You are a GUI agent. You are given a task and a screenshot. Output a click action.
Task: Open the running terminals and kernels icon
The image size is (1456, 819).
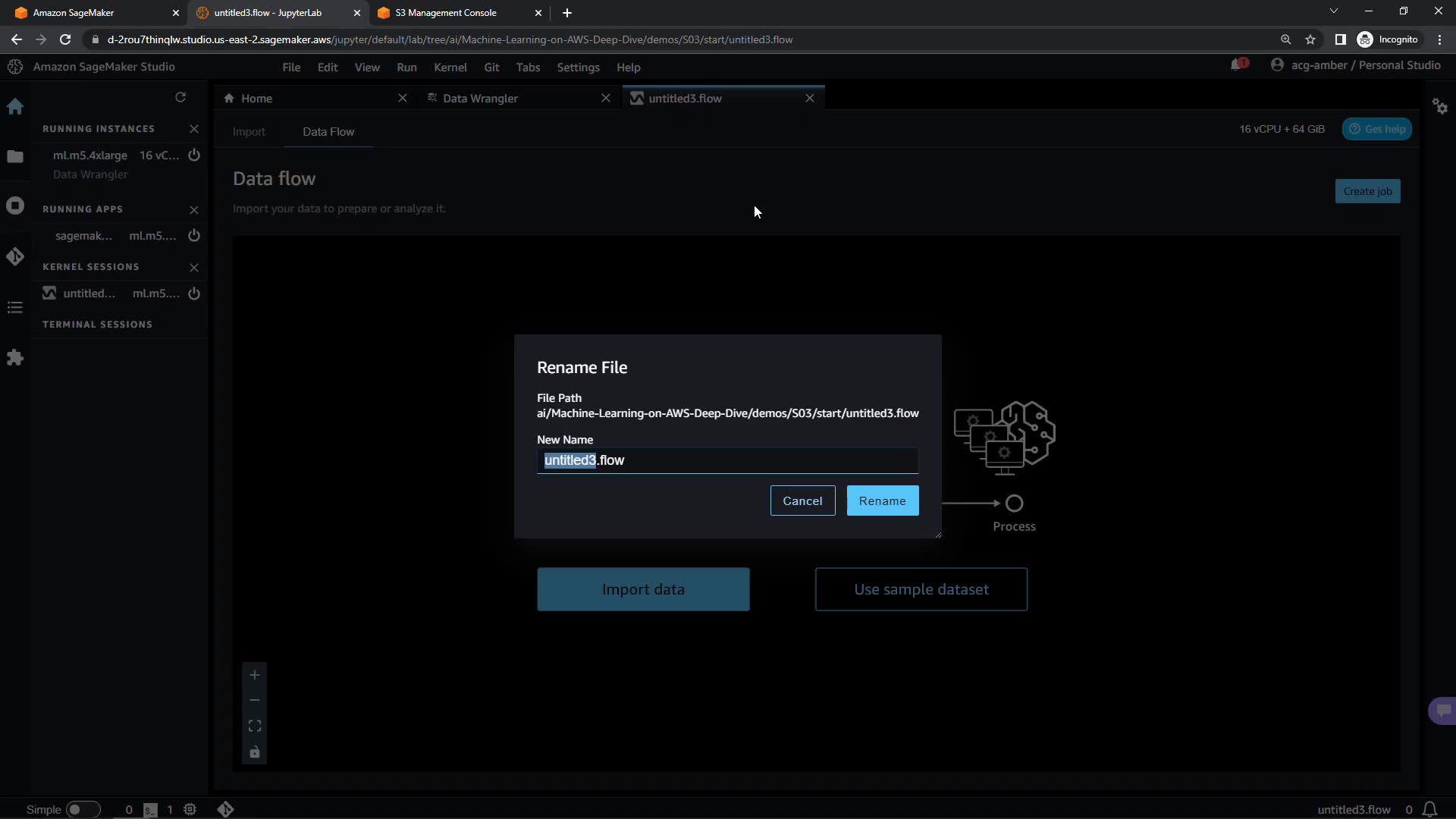[15, 206]
